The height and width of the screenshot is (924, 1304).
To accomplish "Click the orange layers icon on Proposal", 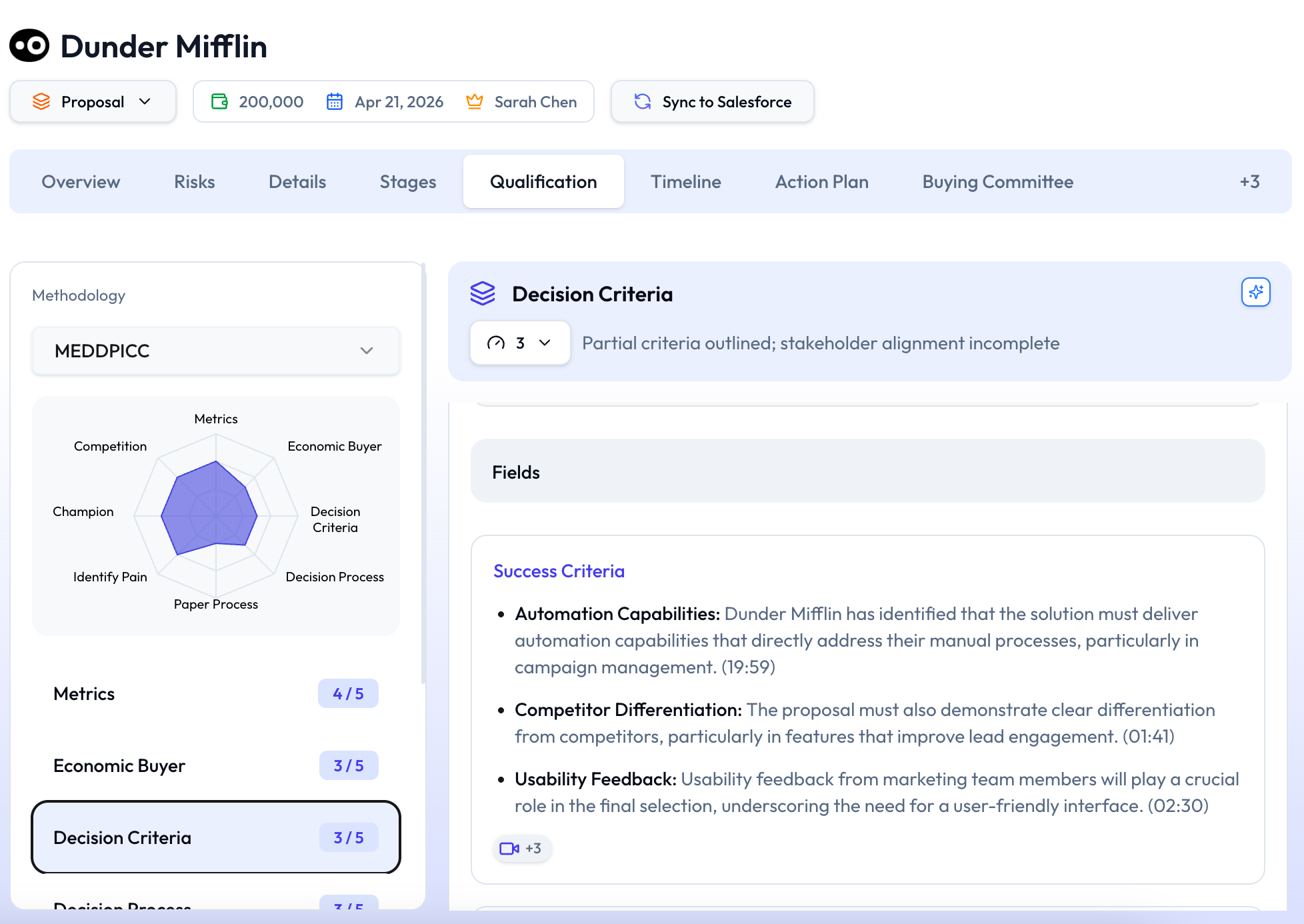I will (x=41, y=101).
